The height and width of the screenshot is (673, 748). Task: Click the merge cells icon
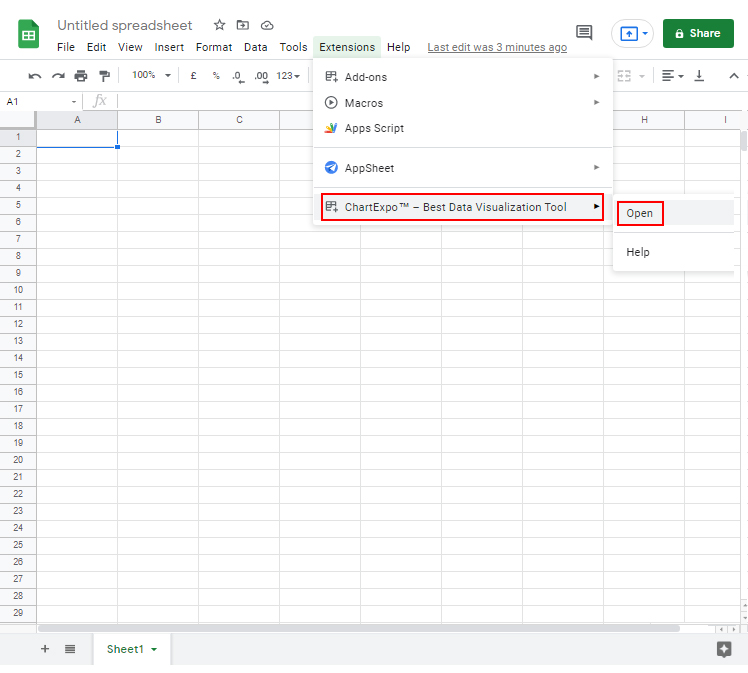pyautogui.click(x=624, y=76)
